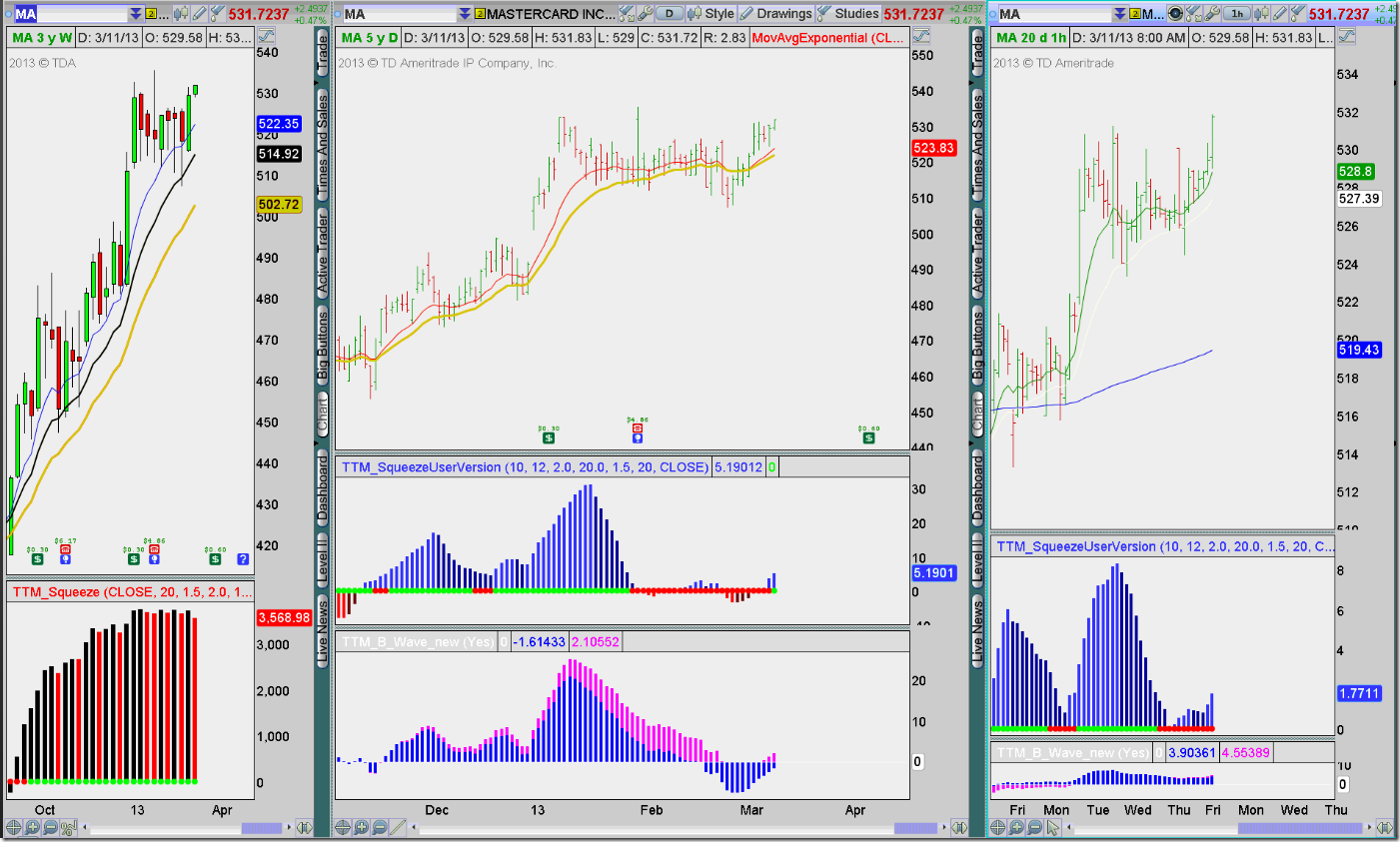This screenshot has height=842, width=1400.
Task: Open Big Buttons tab, left sidebar
Action: [x=322, y=346]
